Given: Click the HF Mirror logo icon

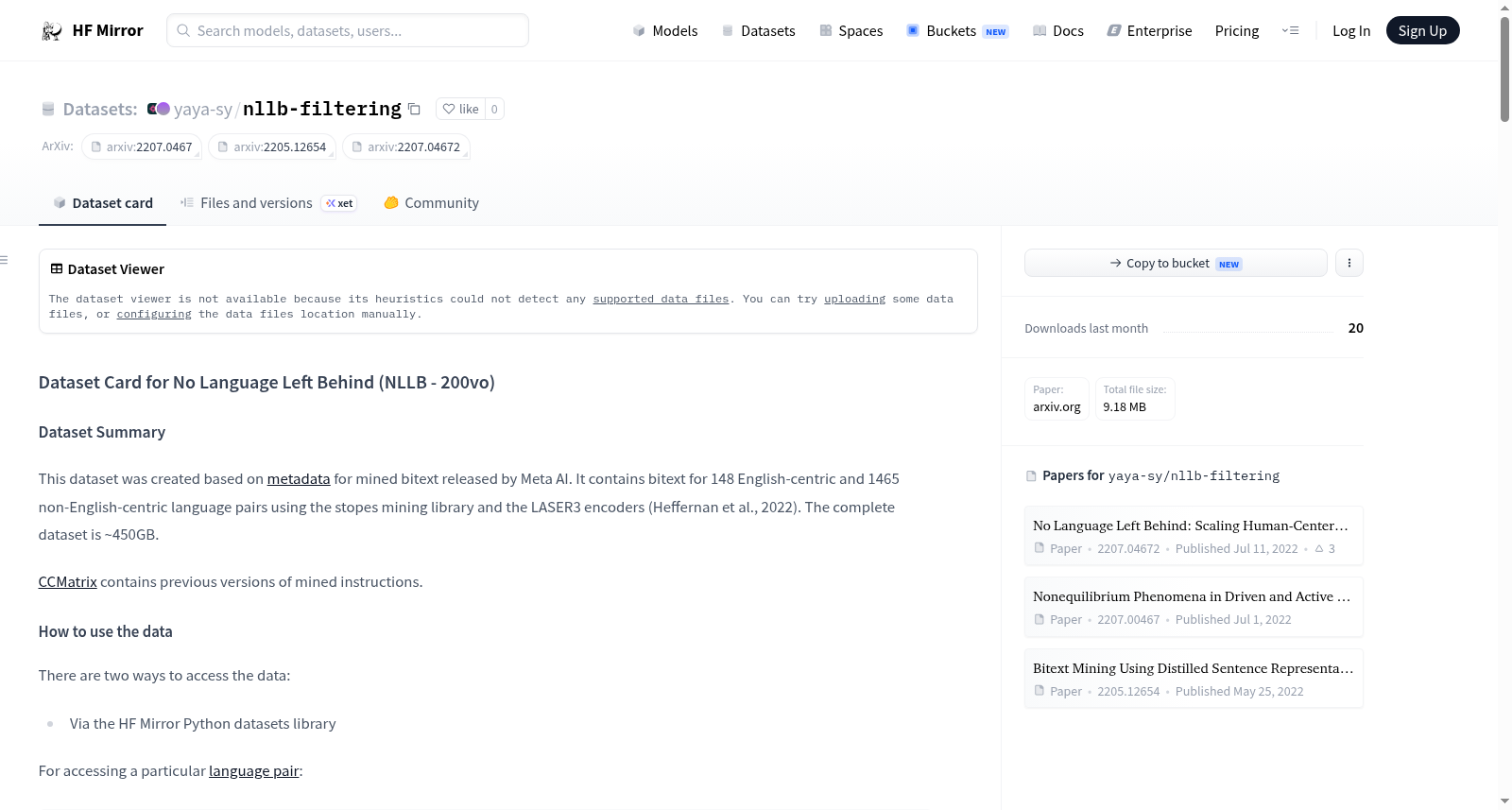Looking at the screenshot, I should click(x=52, y=31).
